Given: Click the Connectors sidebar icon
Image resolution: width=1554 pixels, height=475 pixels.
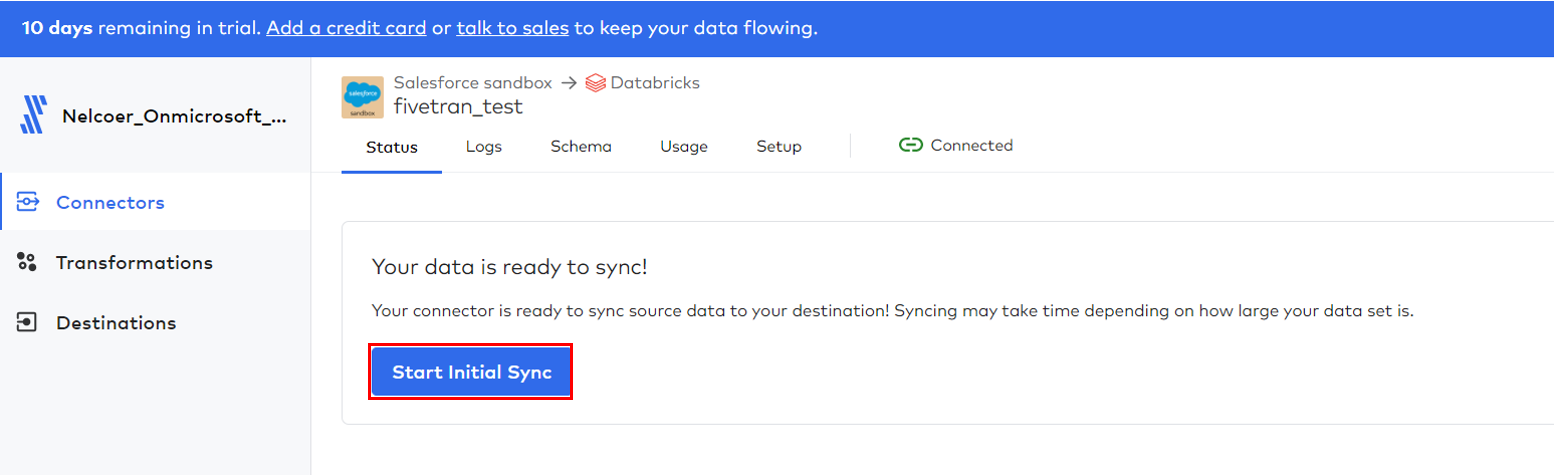Looking at the screenshot, I should tap(27, 202).
